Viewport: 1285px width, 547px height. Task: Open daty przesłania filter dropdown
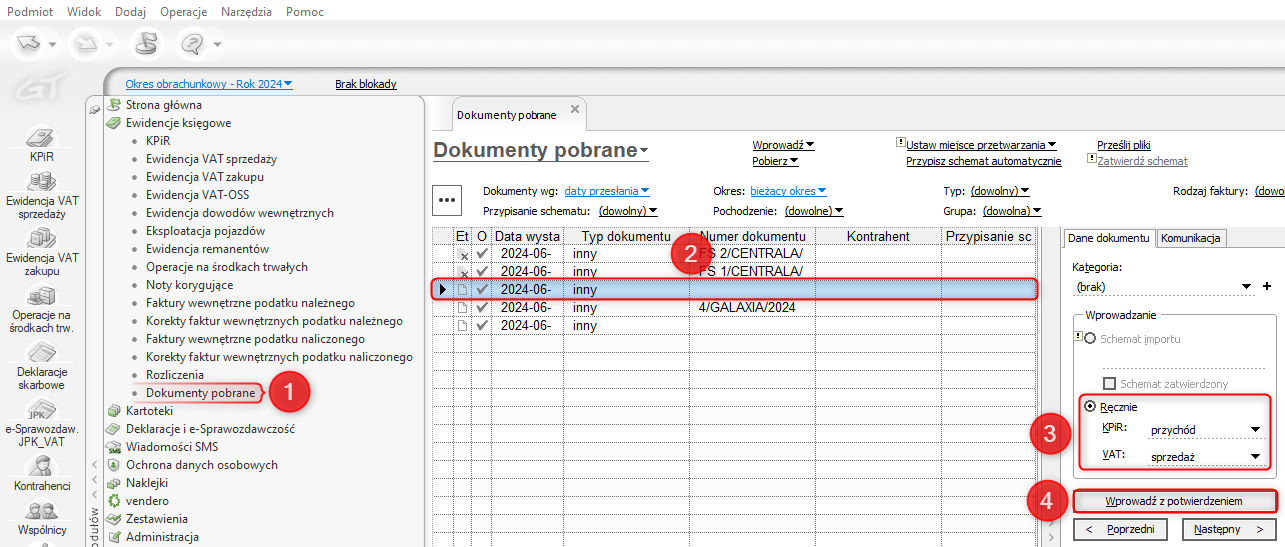click(x=607, y=191)
